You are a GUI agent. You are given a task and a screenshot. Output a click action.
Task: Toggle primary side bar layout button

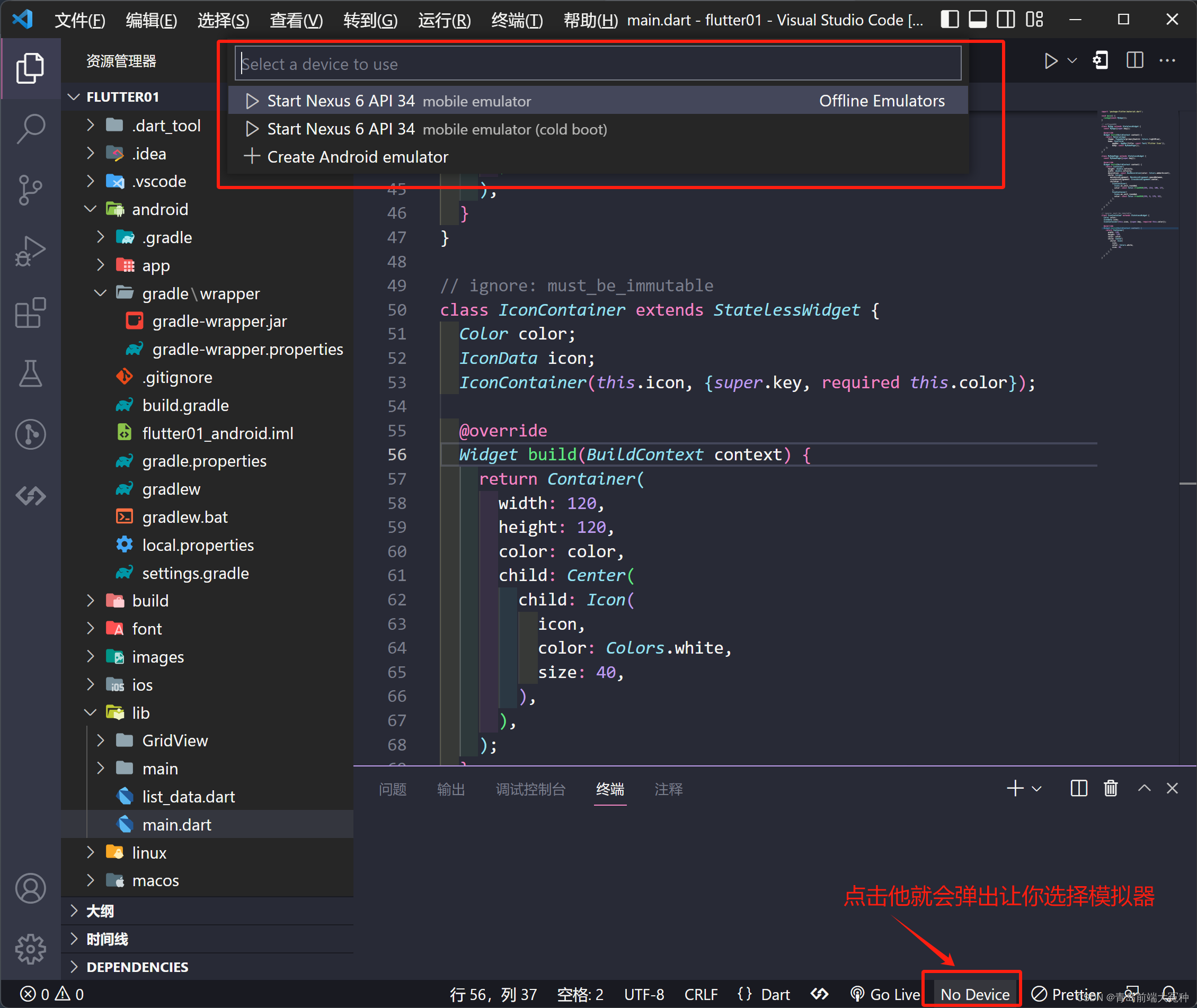coord(950,20)
